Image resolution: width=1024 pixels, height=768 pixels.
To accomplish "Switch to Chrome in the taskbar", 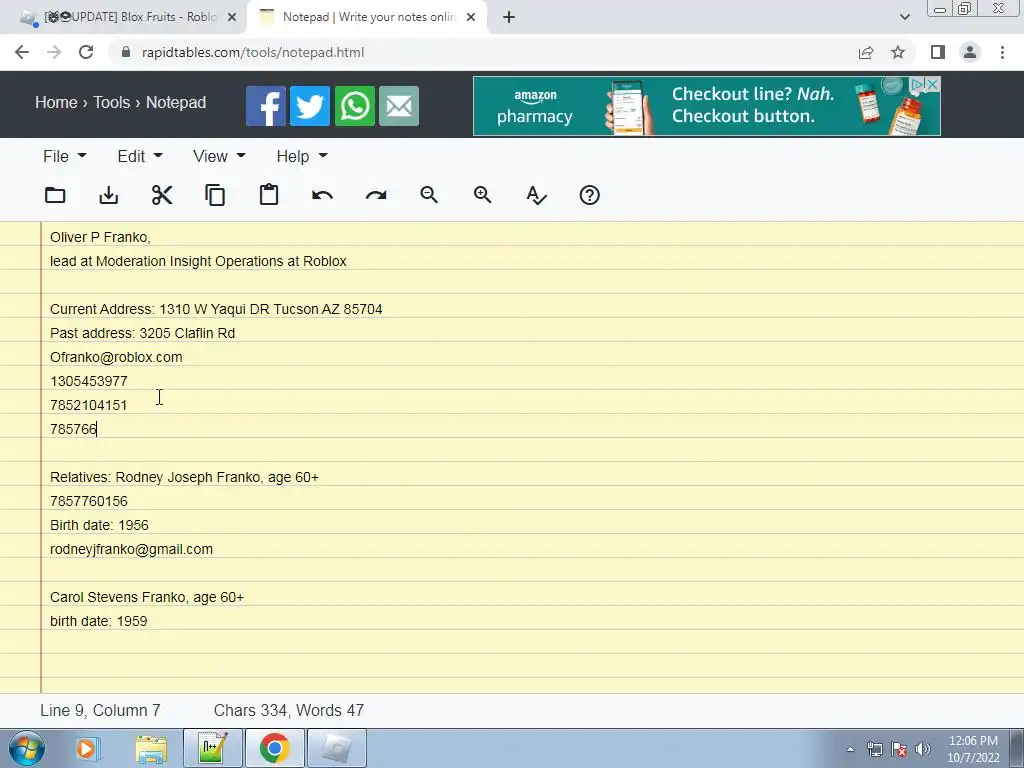I will (x=274, y=748).
